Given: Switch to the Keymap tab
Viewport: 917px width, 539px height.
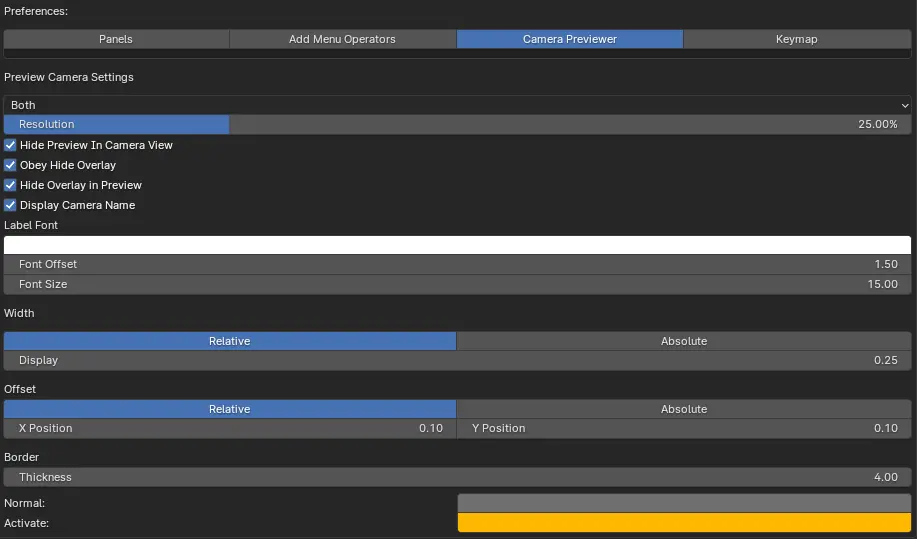Looking at the screenshot, I should [x=796, y=39].
